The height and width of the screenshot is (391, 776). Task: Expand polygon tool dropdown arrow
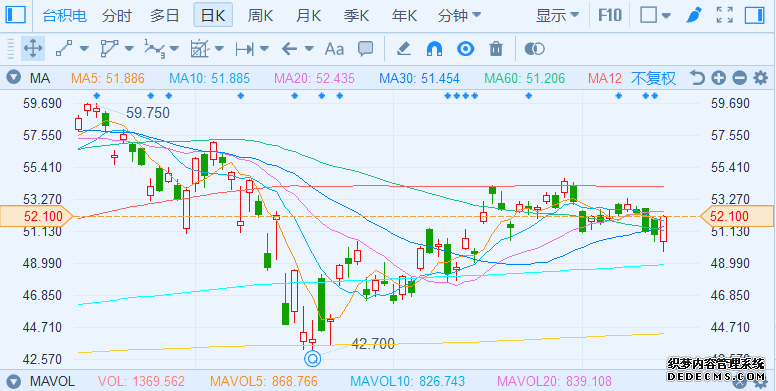point(129,49)
